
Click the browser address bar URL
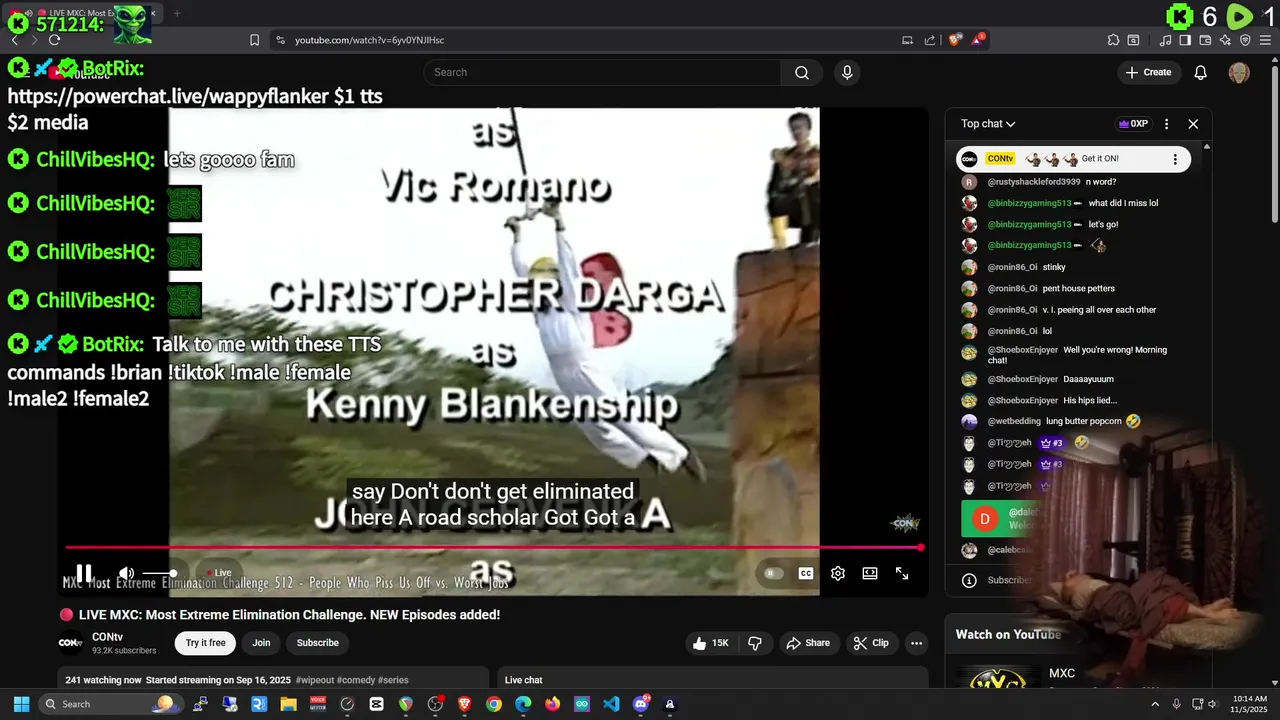pyautogui.click(x=369, y=40)
